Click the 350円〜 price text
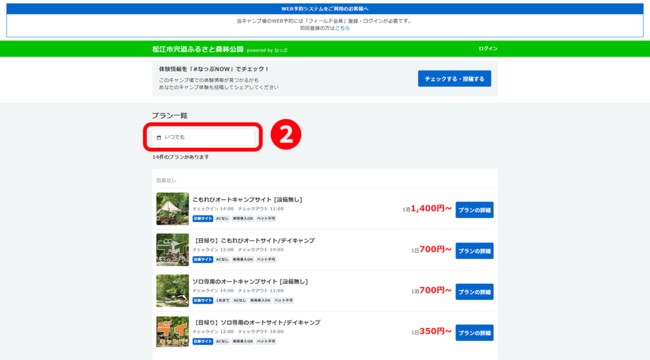This screenshot has width=650, height=360. pos(435,331)
